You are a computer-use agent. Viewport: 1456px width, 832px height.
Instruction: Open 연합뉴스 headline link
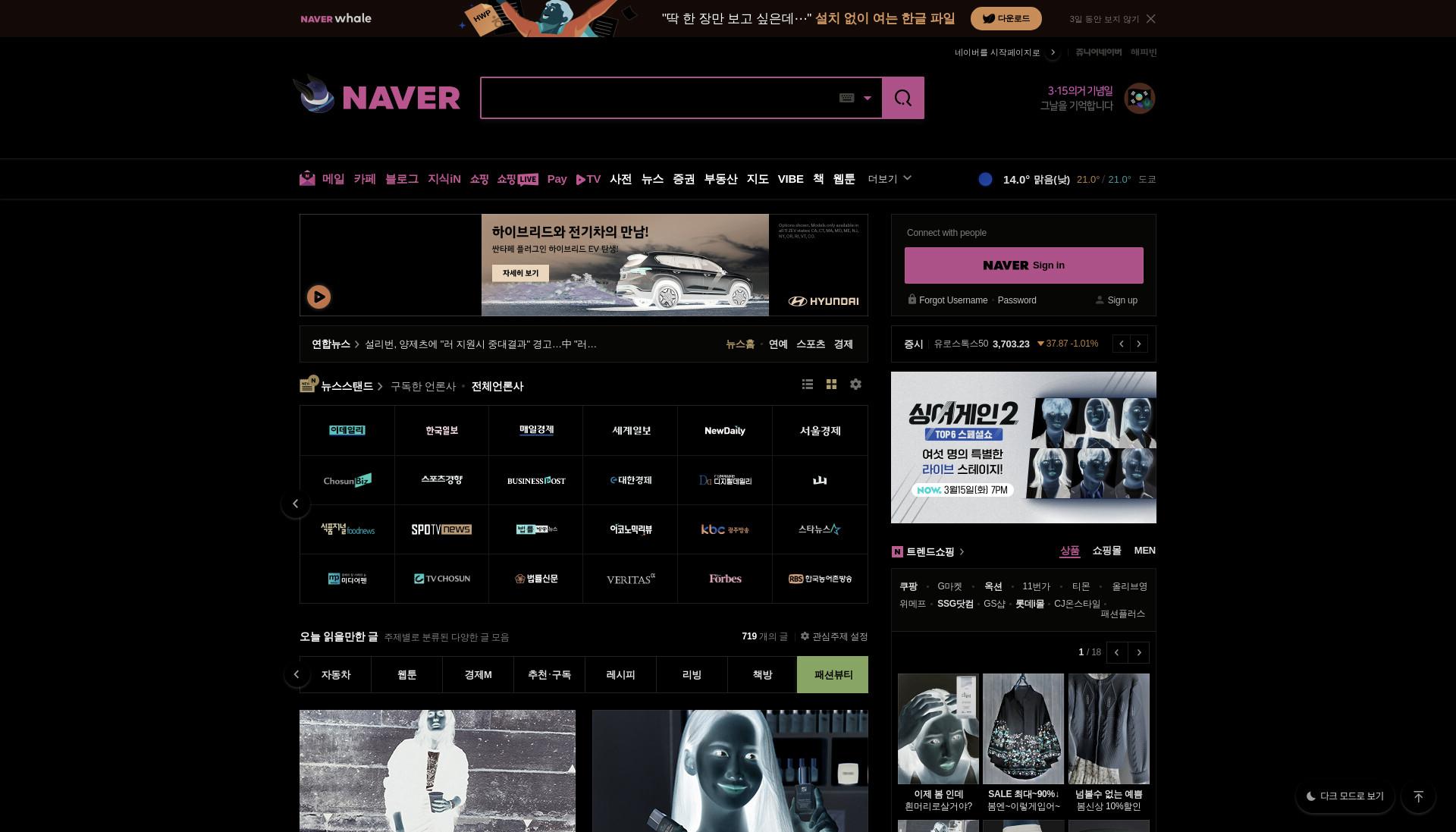(x=480, y=344)
